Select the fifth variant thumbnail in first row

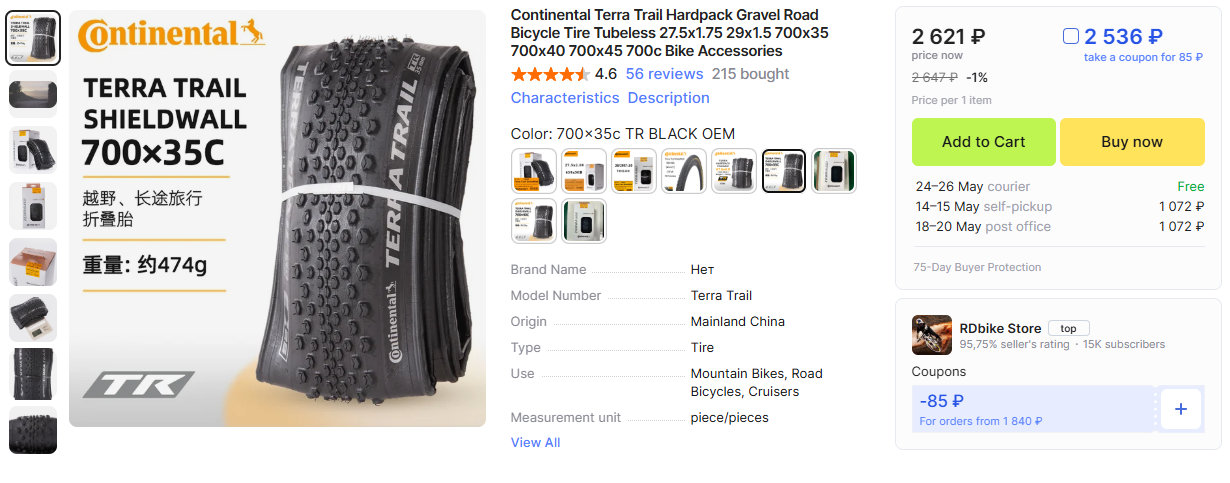[x=734, y=171]
